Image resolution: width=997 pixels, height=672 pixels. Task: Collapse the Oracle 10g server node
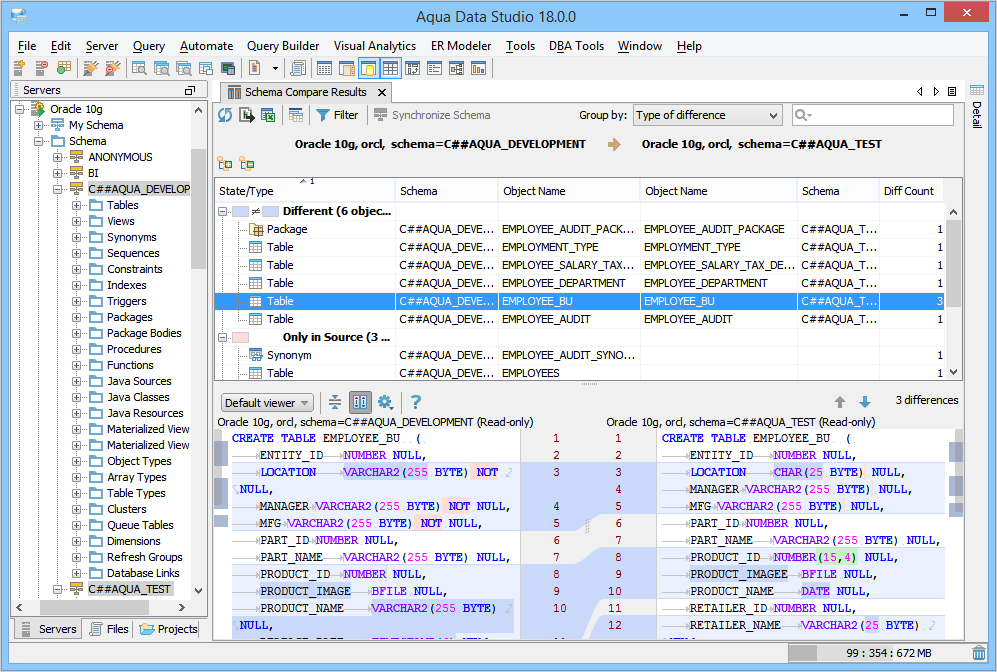pyautogui.click(x=19, y=109)
